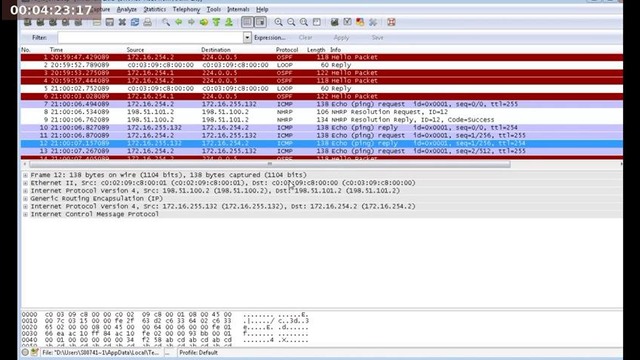The height and width of the screenshot is (360, 640).
Task: Open the Statistics menu
Action: click(x=155, y=9)
